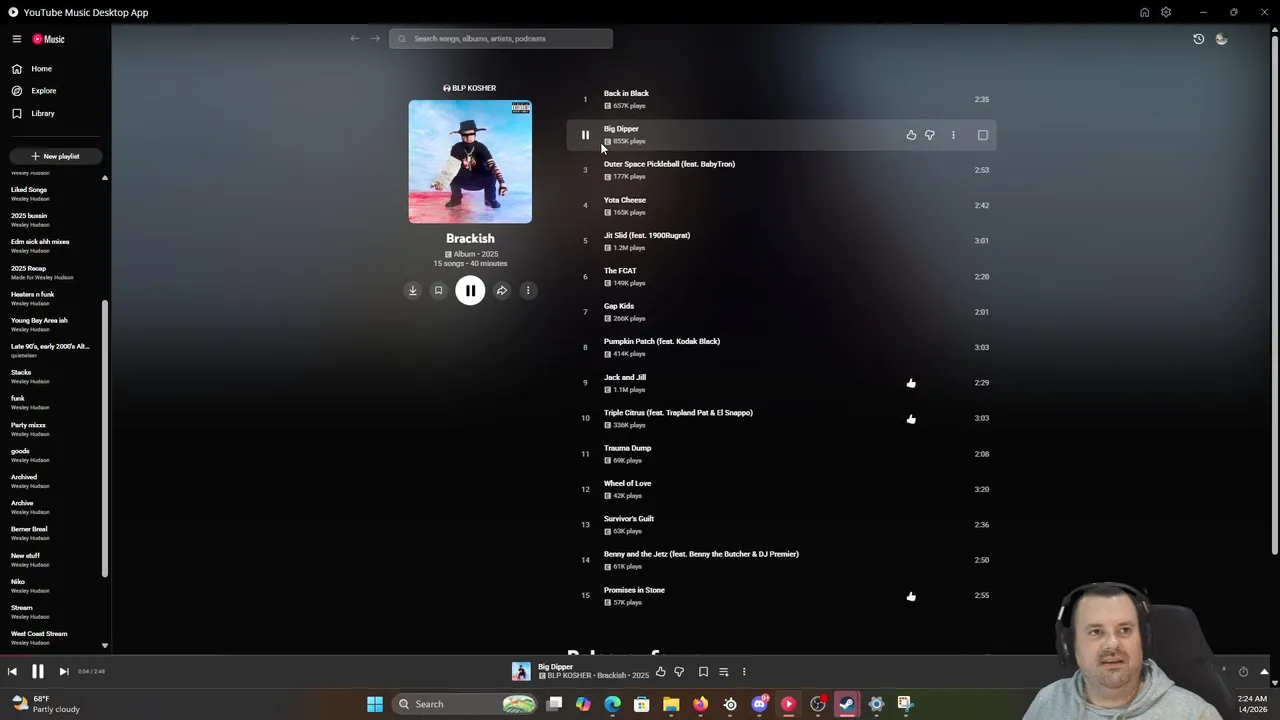The height and width of the screenshot is (720, 1280).
Task: Download the Brackish album
Action: click(412, 291)
